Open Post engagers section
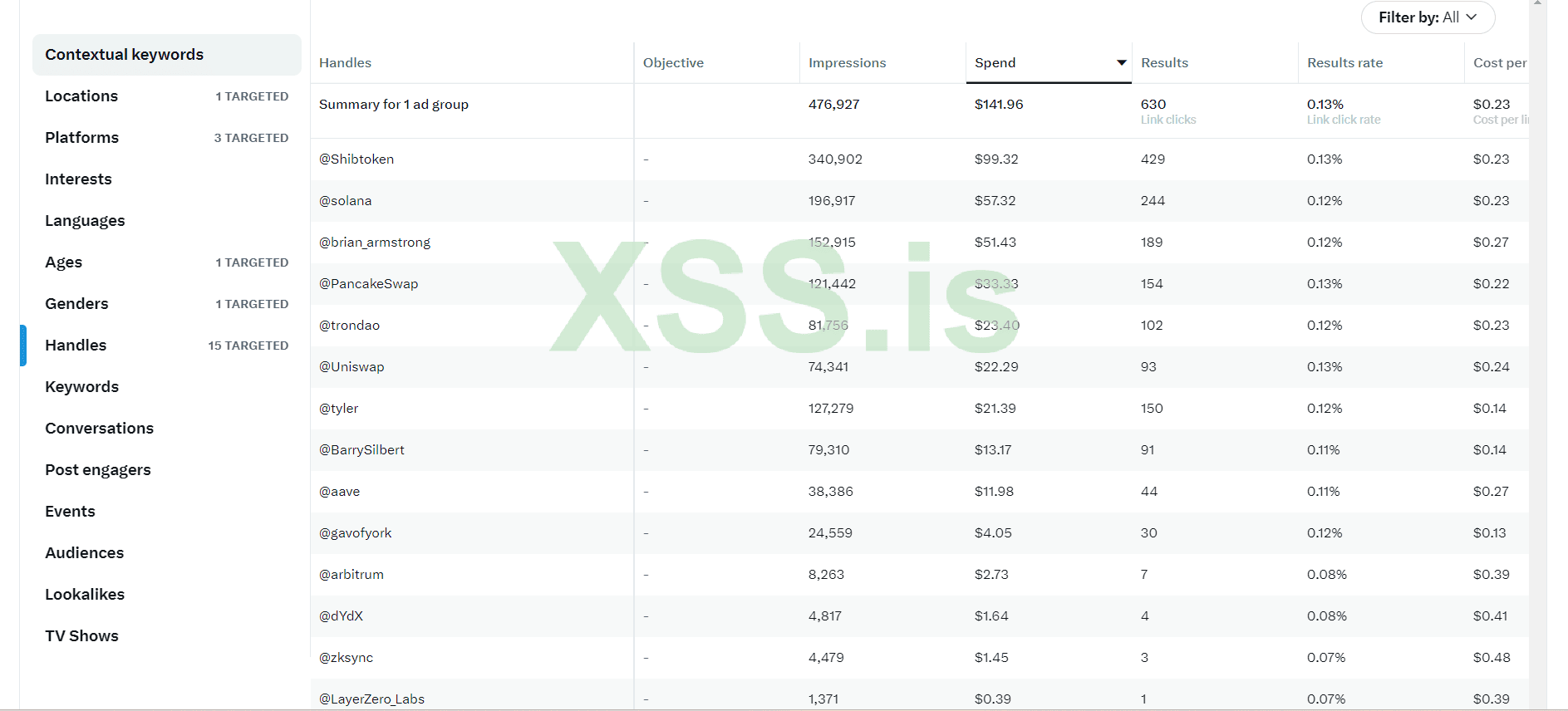The height and width of the screenshot is (711, 1568). click(x=98, y=470)
